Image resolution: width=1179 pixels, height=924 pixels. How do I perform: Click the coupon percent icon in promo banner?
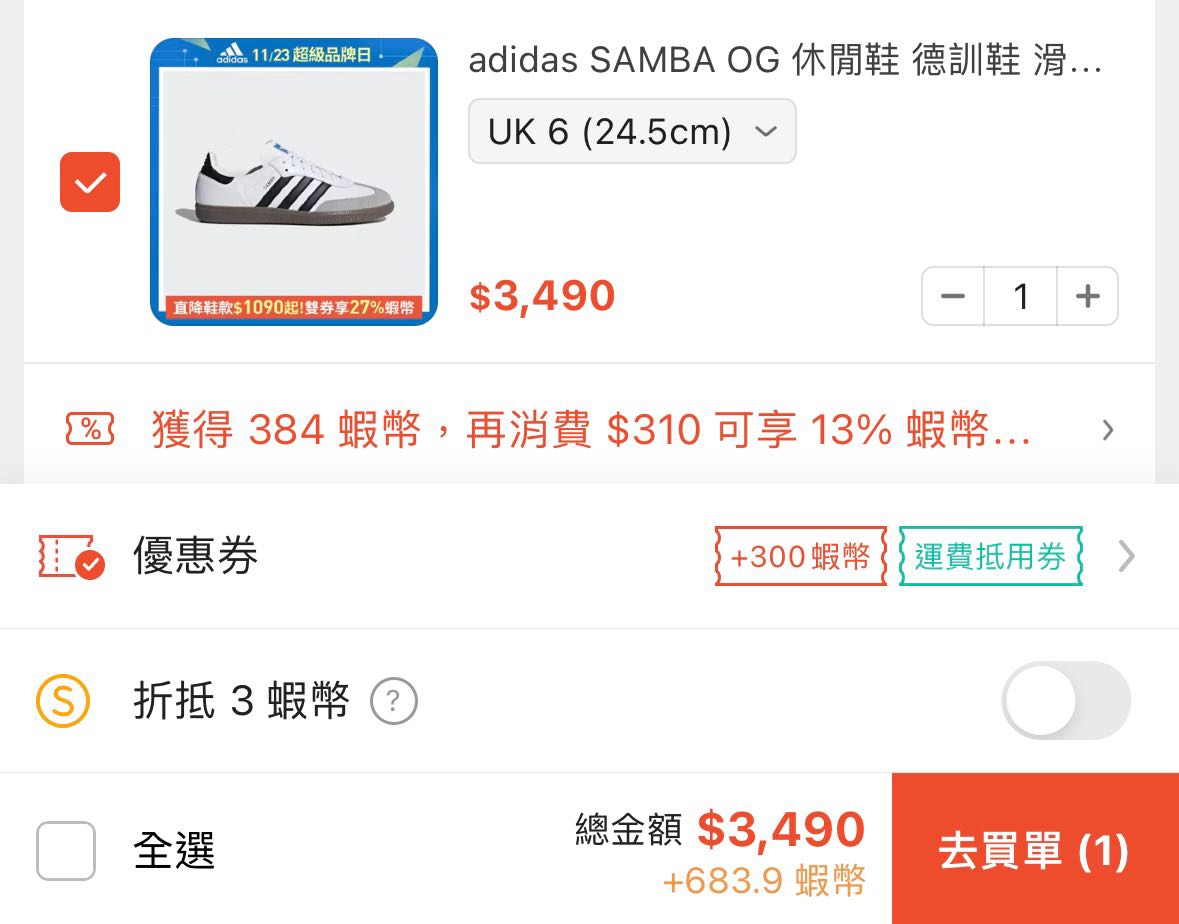(89, 430)
